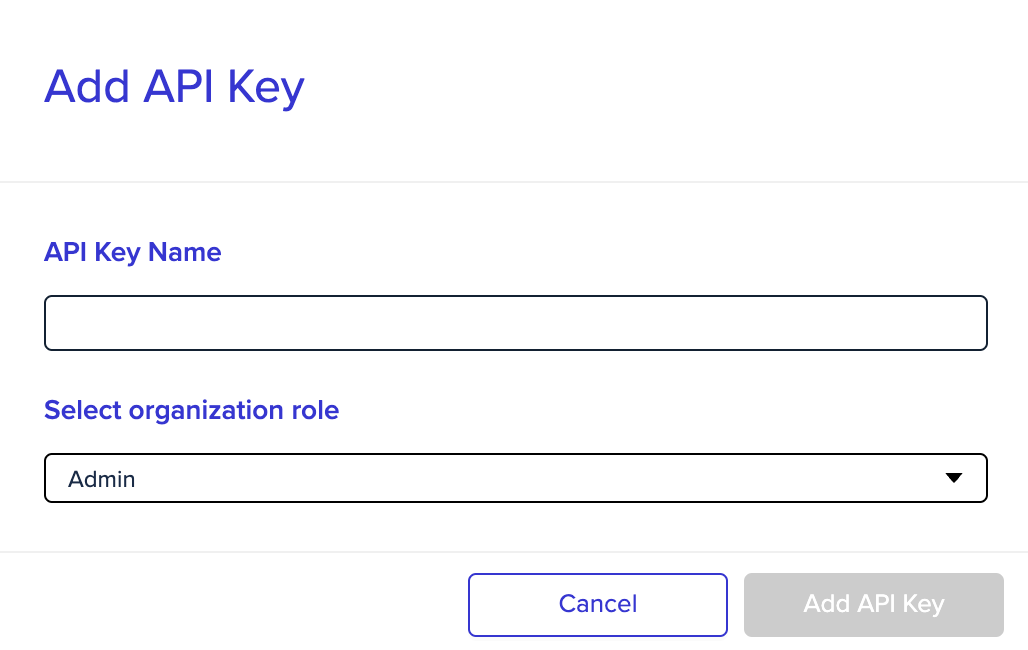Dismiss the dialog using Cancel
1028x650 pixels.
pos(598,605)
